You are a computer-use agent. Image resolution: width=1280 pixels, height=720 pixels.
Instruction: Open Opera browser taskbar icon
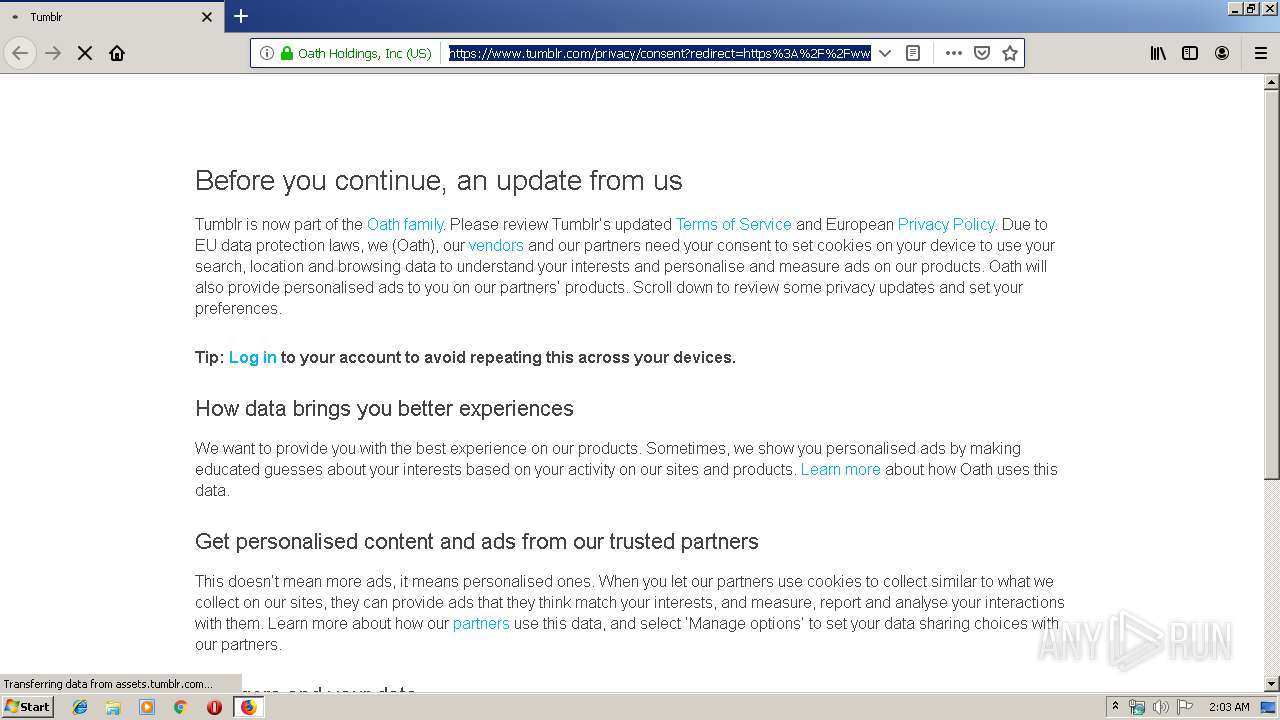pos(214,707)
